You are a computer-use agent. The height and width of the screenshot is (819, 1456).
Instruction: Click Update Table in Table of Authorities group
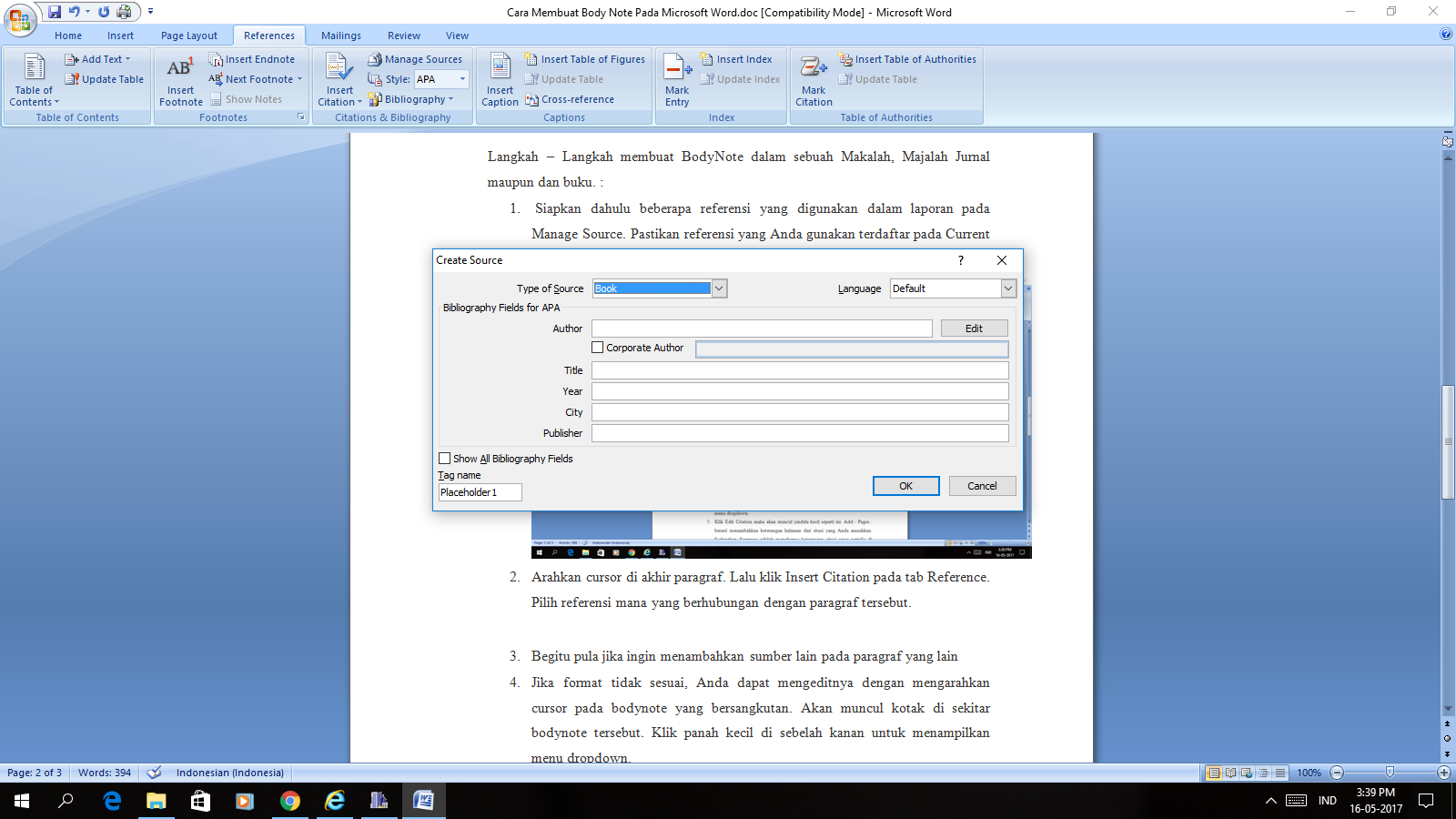click(x=878, y=79)
